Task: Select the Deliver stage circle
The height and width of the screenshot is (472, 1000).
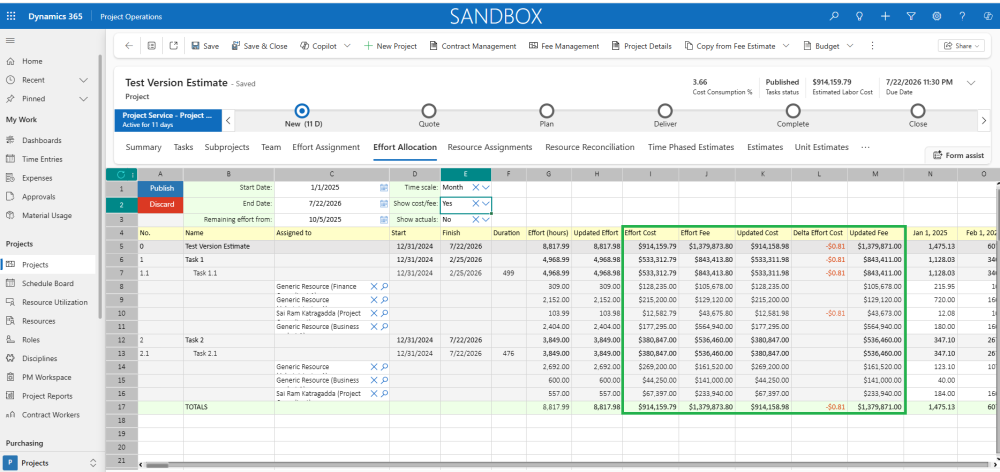Action: [665, 111]
